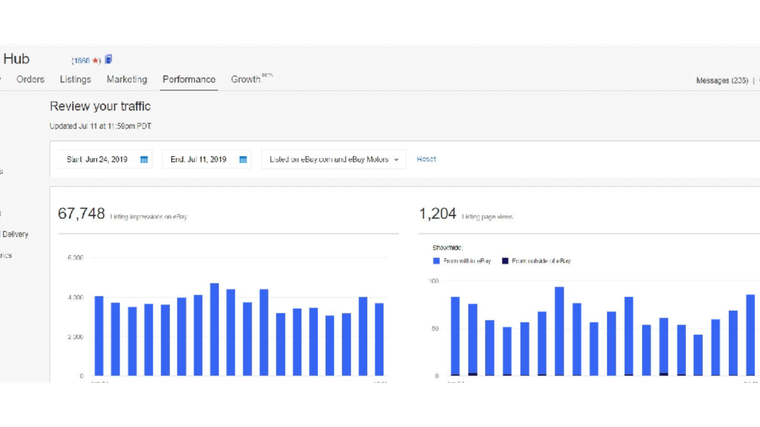Toggle the 'From outside of eBay' legend series
This screenshot has height=427, width=760.
click(536, 261)
